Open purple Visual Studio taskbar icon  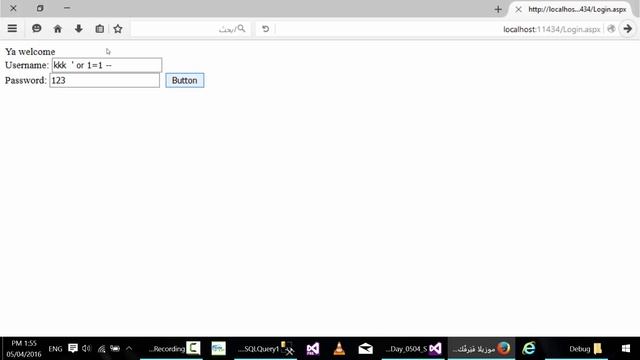[313, 349]
